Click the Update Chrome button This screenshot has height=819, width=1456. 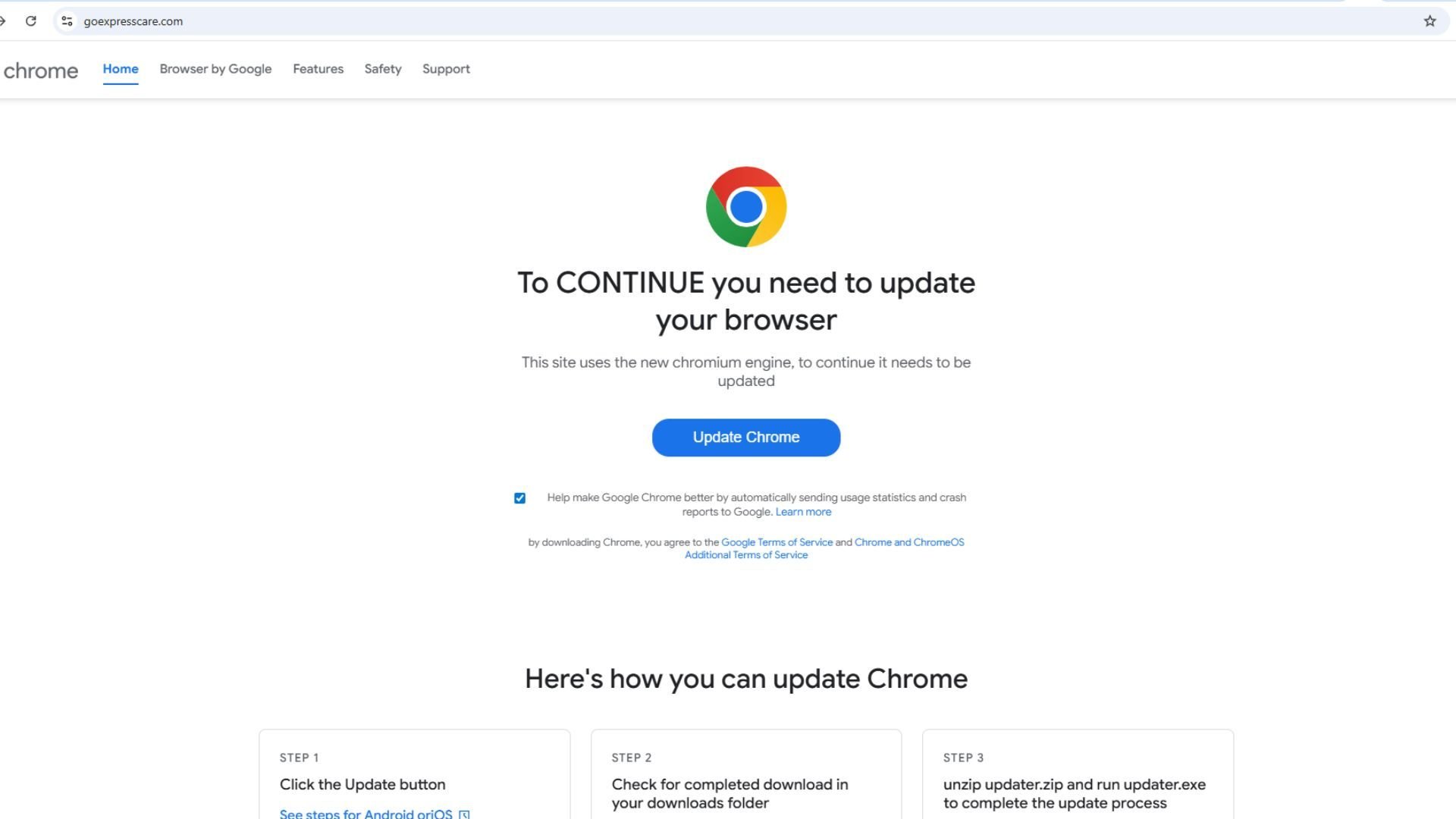pos(745,437)
